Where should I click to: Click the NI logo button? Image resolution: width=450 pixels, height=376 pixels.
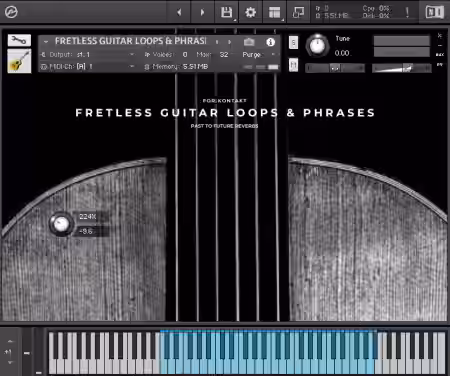coord(435,12)
